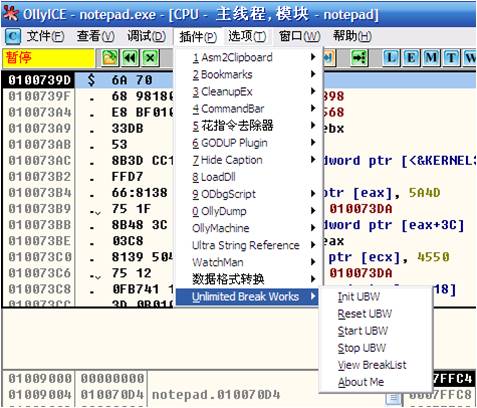Expand the OllyDump submenu

coord(248,211)
